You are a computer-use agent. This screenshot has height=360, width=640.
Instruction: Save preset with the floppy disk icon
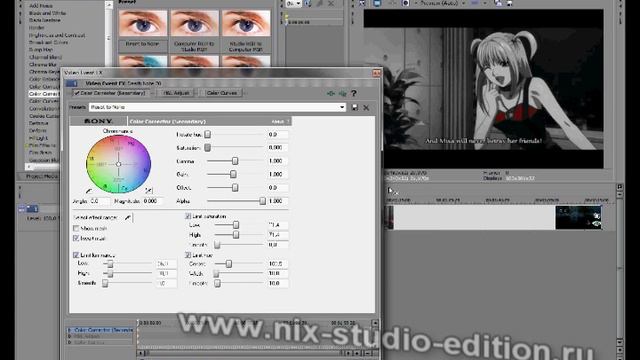point(355,107)
